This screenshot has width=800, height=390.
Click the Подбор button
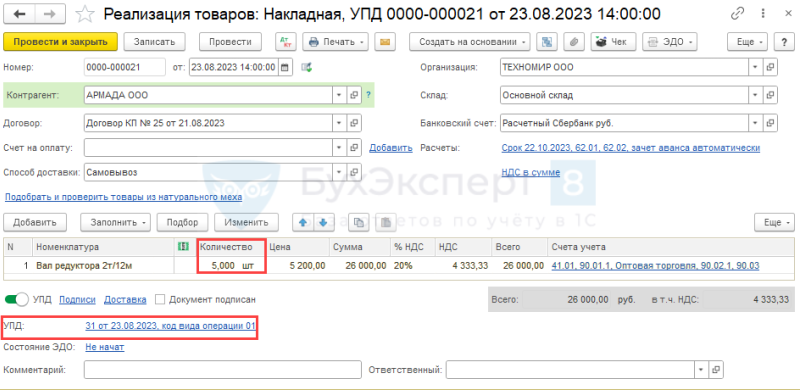[x=183, y=222]
